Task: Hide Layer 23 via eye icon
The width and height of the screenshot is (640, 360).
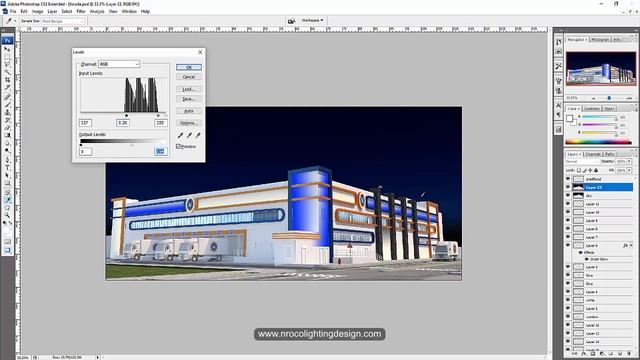Action: (x=568, y=187)
